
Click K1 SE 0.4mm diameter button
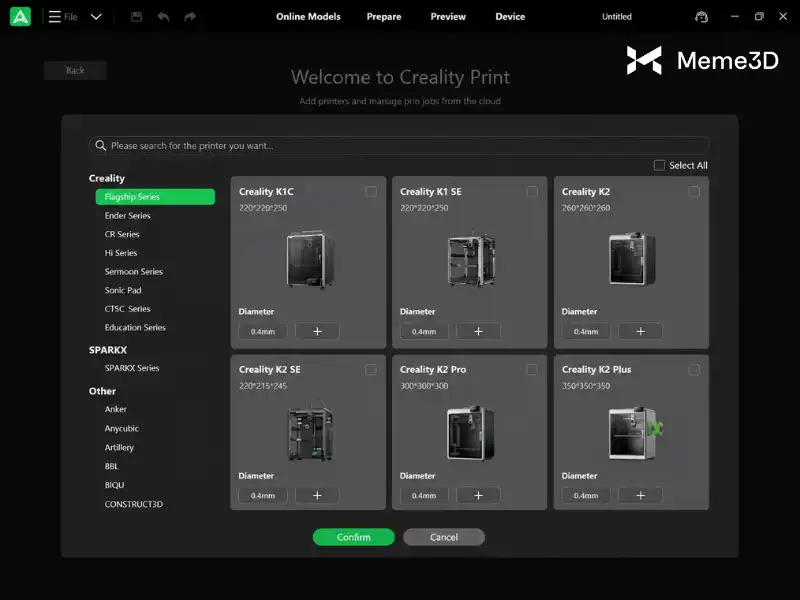pos(424,331)
